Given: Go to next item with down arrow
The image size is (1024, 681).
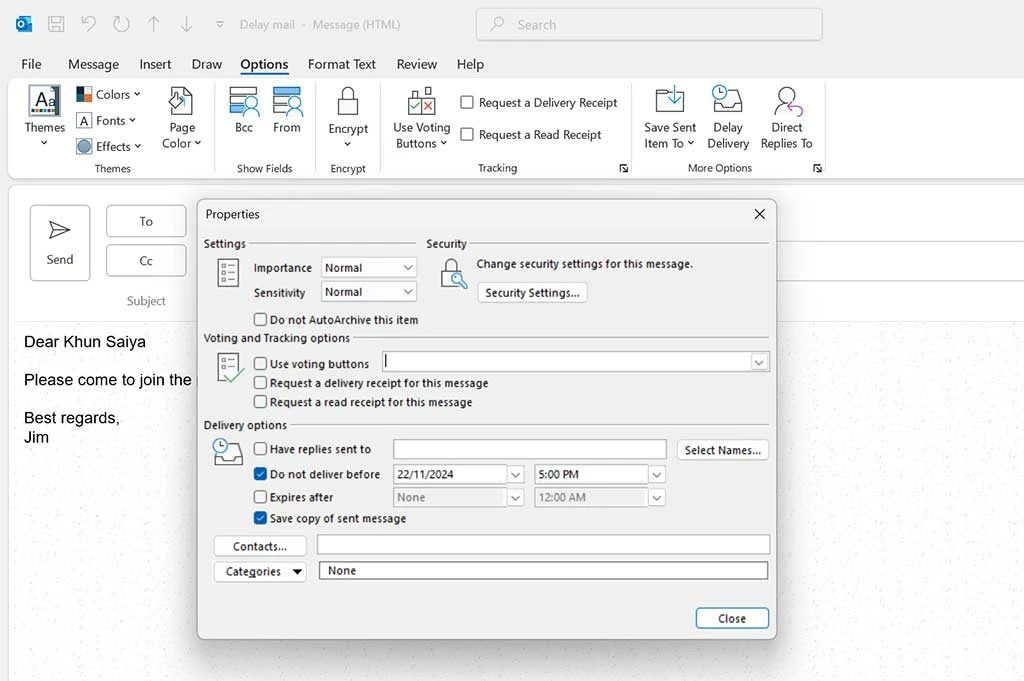Looking at the screenshot, I should 186,25.
